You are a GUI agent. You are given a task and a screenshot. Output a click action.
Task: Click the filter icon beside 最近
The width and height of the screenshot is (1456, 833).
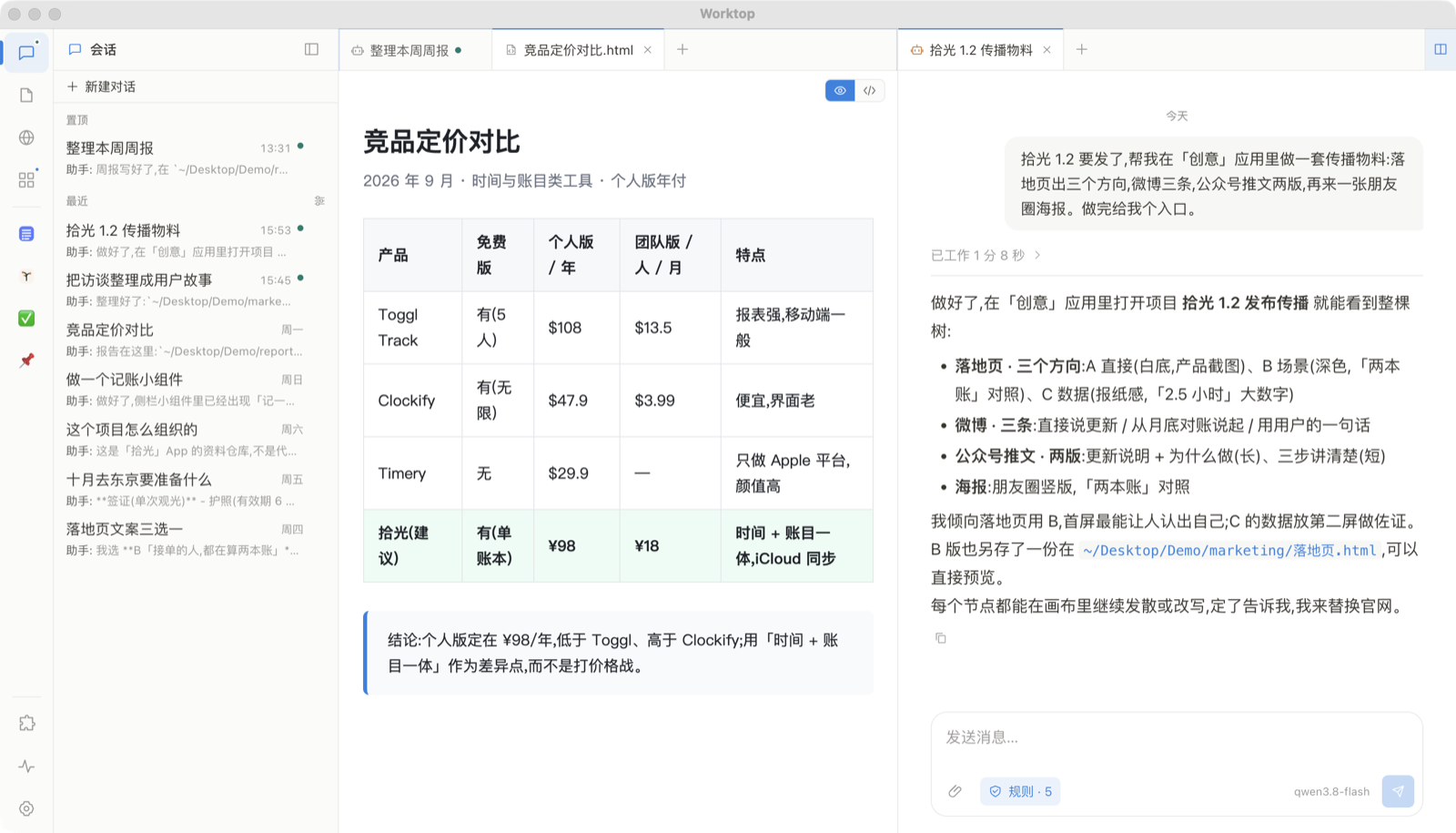pyautogui.click(x=319, y=200)
